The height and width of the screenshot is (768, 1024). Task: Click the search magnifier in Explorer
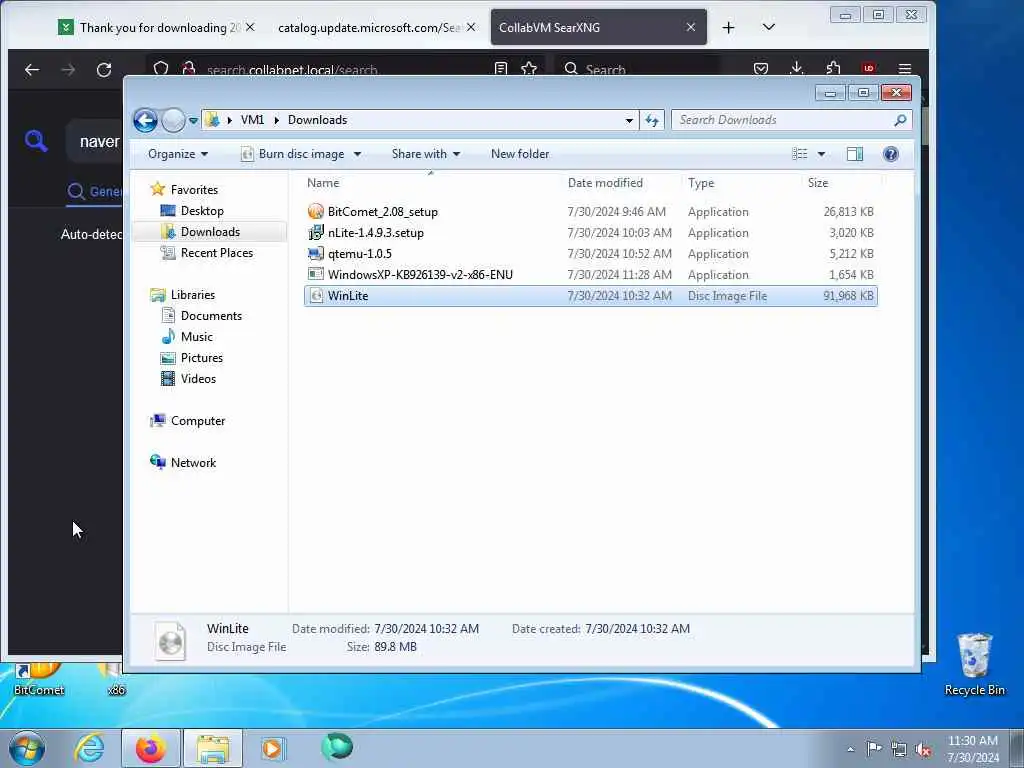[x=901, y=120]
